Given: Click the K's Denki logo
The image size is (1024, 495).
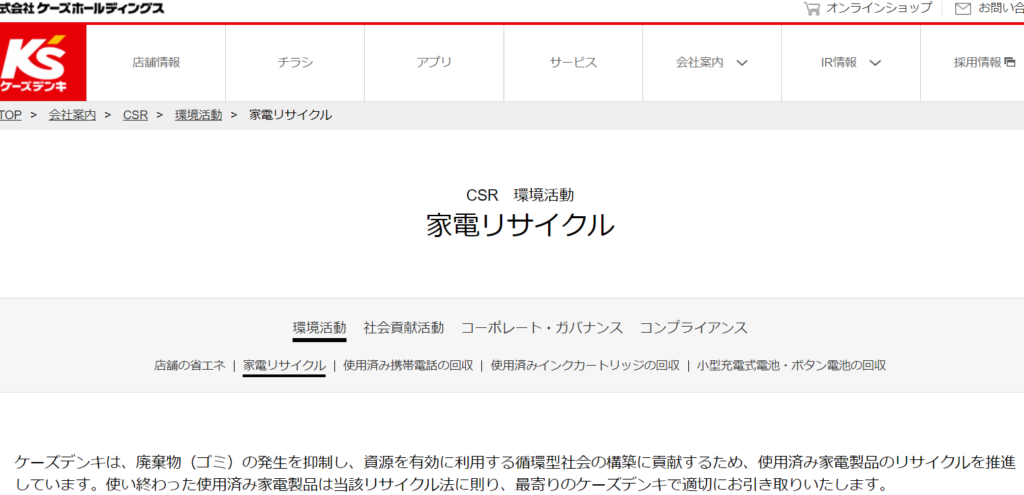Looking at the screenshot, I should click(42, 63).
